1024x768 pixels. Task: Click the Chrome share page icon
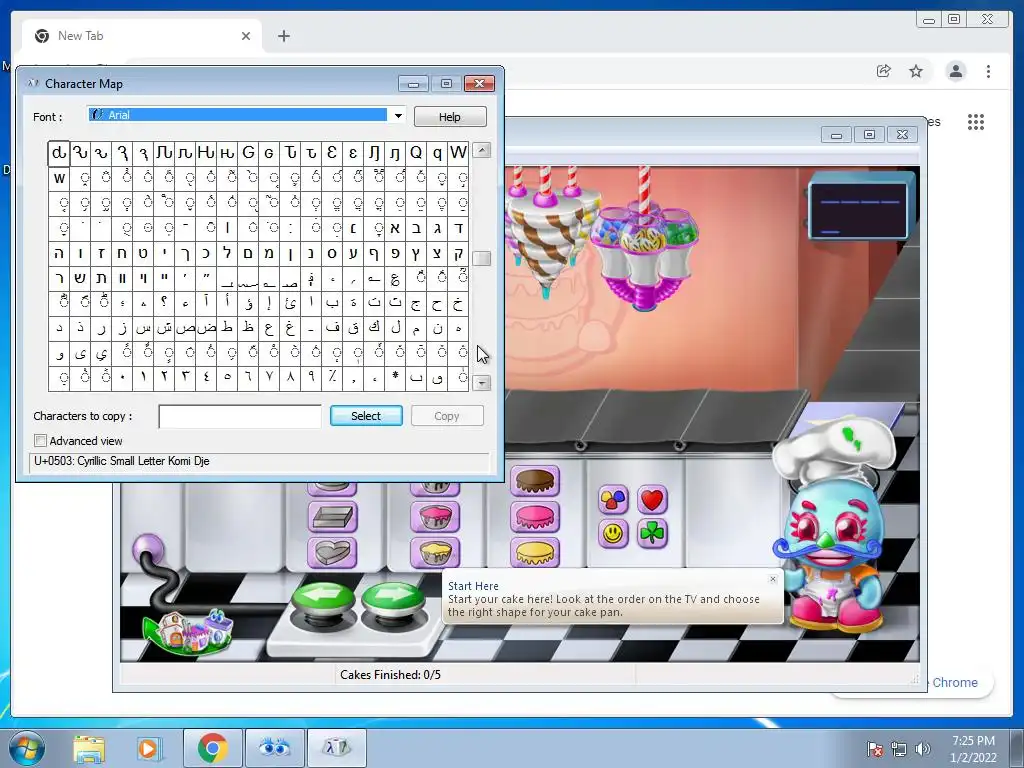point(884,71)
